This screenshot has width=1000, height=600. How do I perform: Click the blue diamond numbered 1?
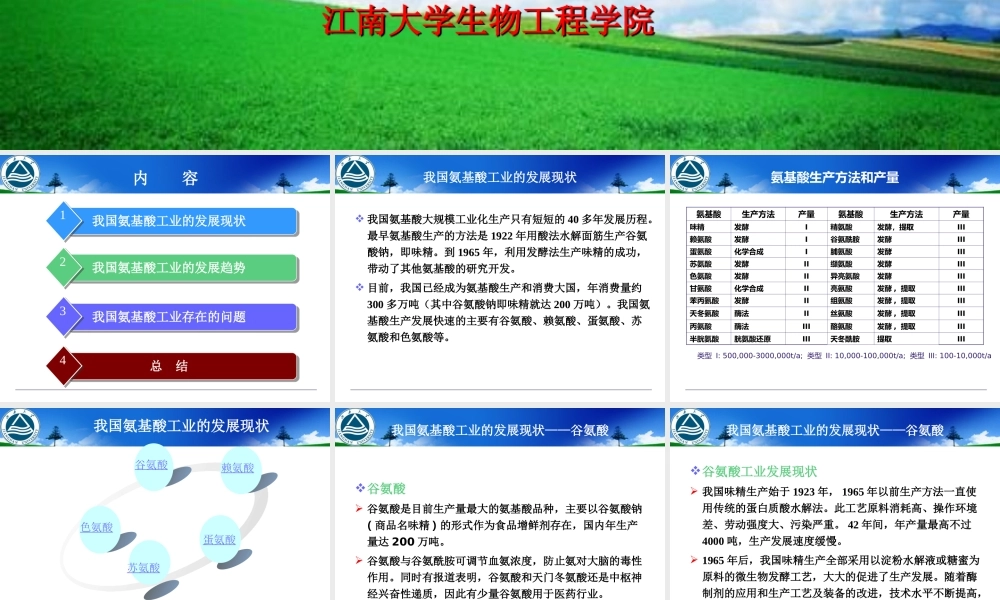click(64, 221)
